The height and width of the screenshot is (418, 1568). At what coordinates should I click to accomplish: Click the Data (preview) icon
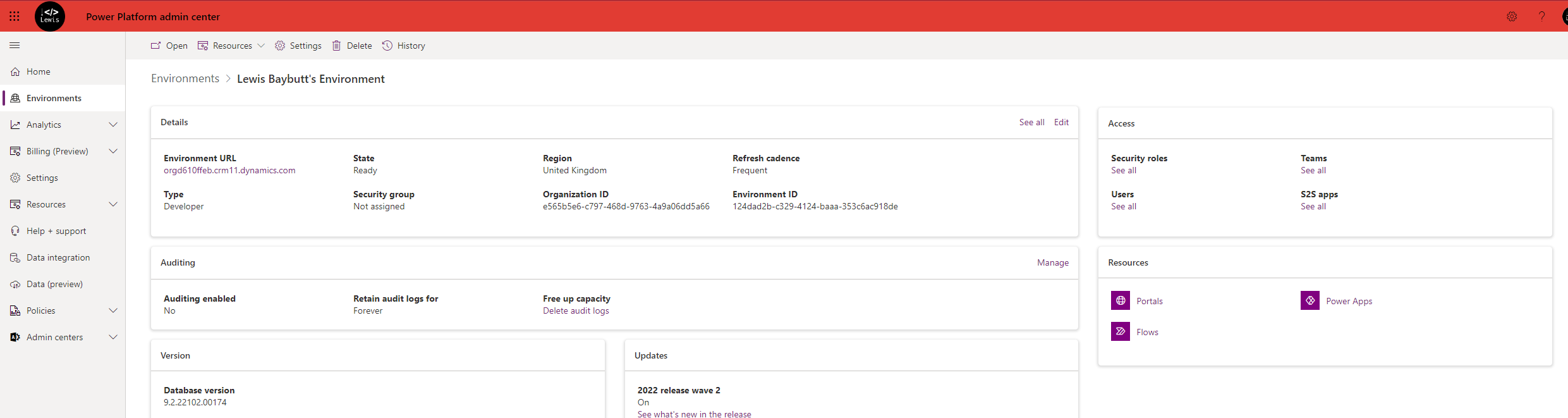[x=15, y=285]
